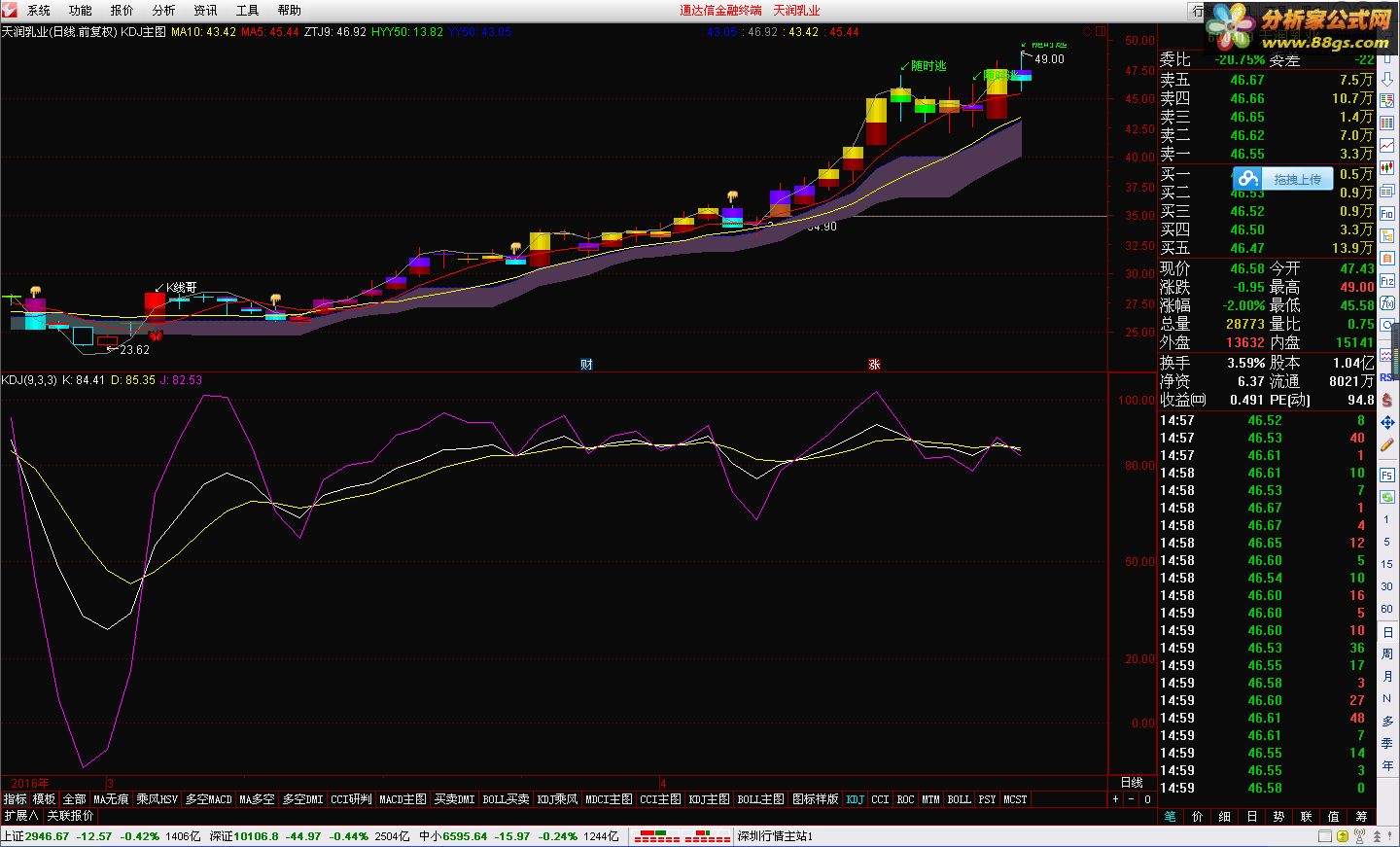Switch to the 笔 tick tab
Viewport: 1400px width, 847px height.
coord(1171,817)
